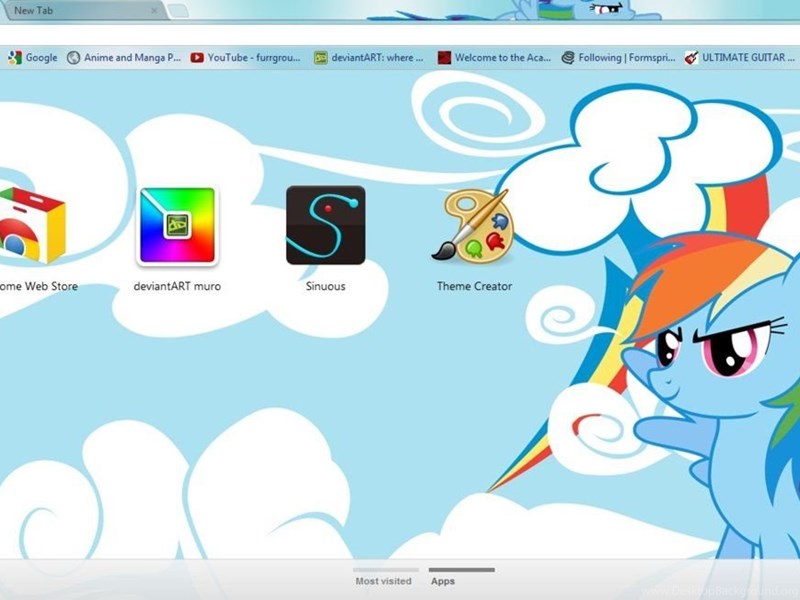800x600 pixels.
Task: Open the 'Following | Formspri...' bookmark label
Action: pyautogui.click(x=627, y=58)
